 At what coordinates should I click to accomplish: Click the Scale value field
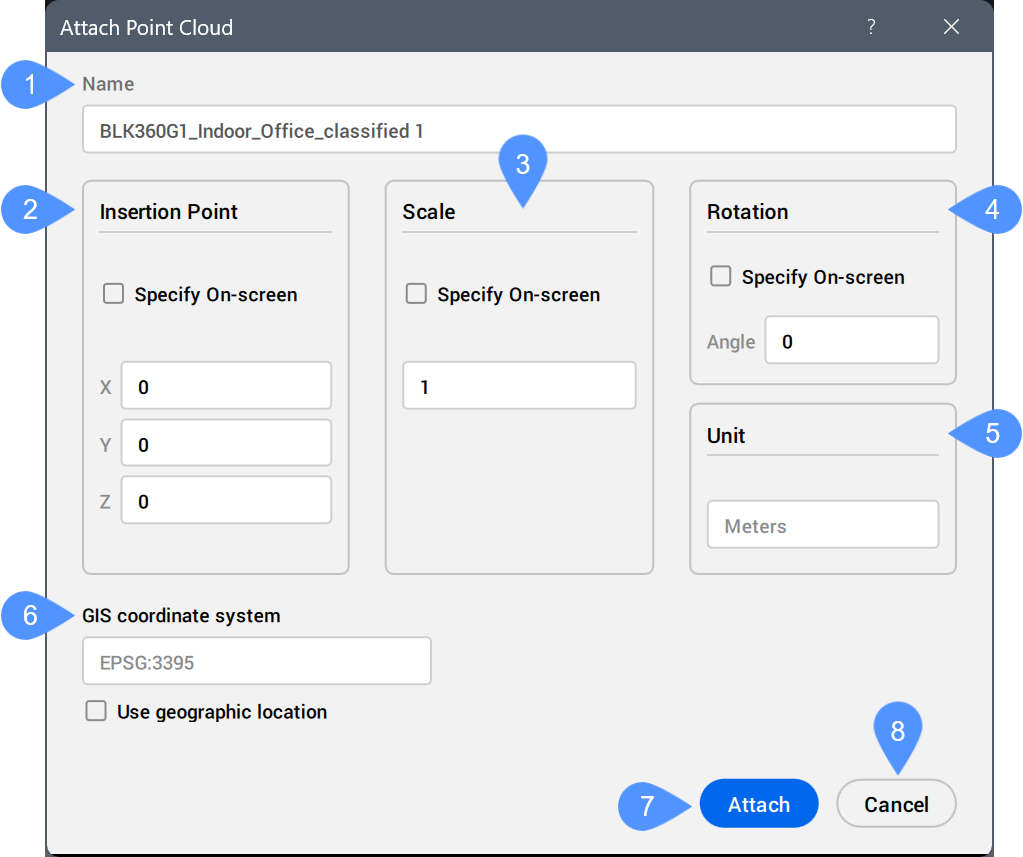[x=519, y=386]
